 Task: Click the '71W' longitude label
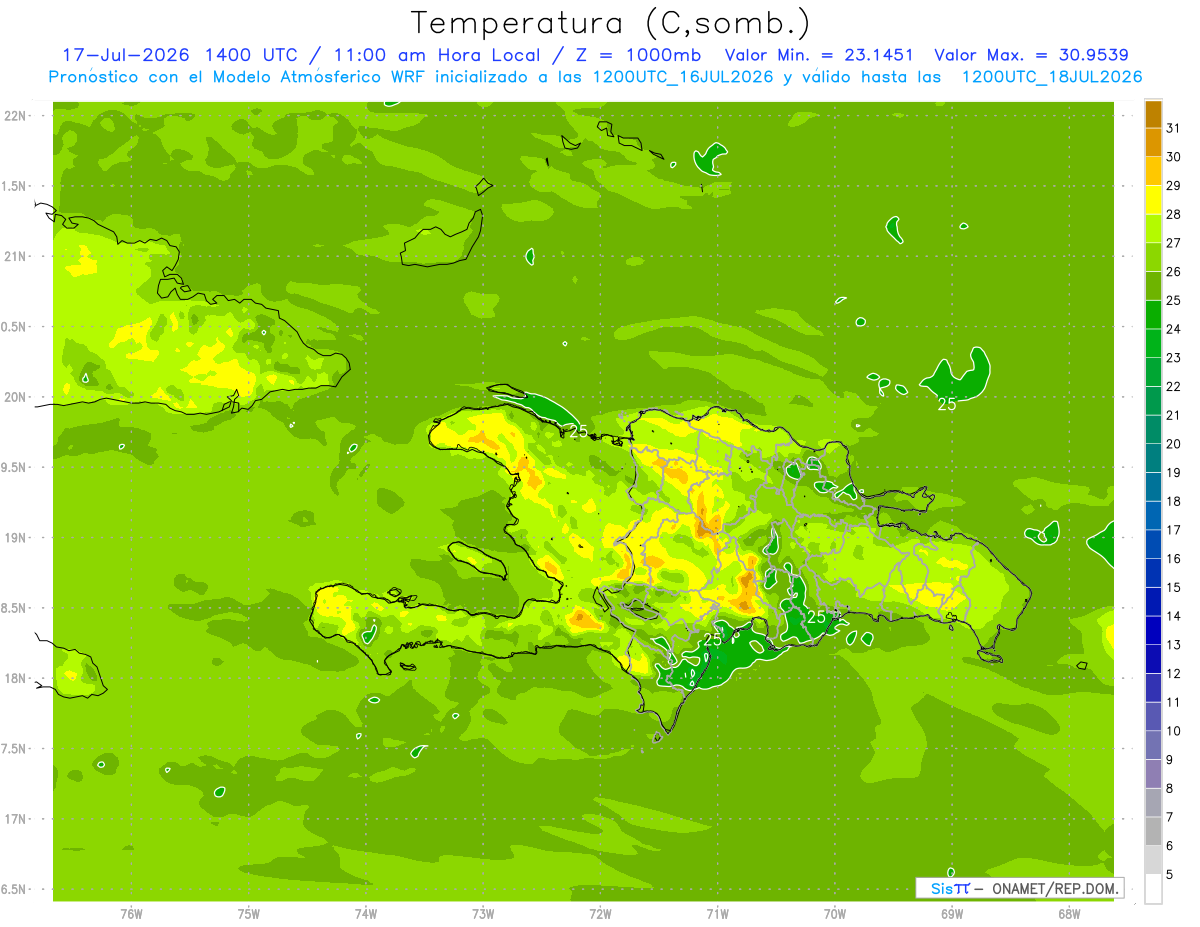pos(717,913)
